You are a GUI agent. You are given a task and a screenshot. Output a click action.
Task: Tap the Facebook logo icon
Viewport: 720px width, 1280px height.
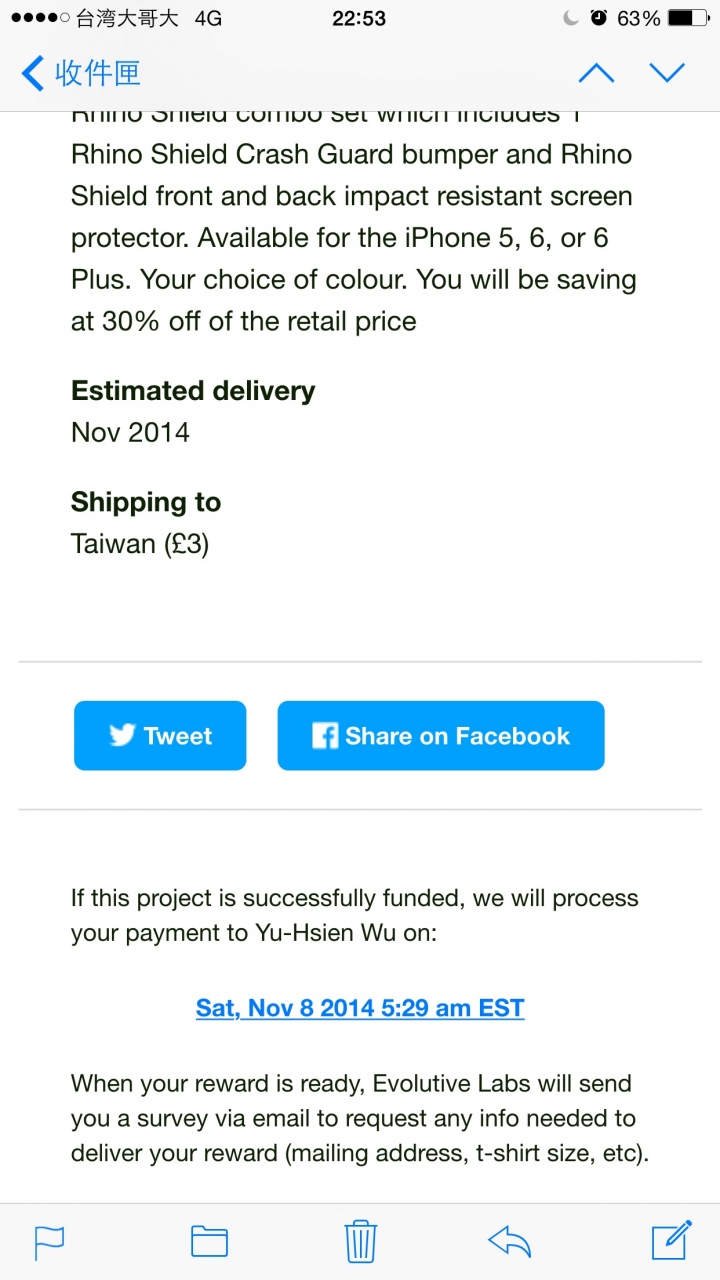tap(325, 736)
